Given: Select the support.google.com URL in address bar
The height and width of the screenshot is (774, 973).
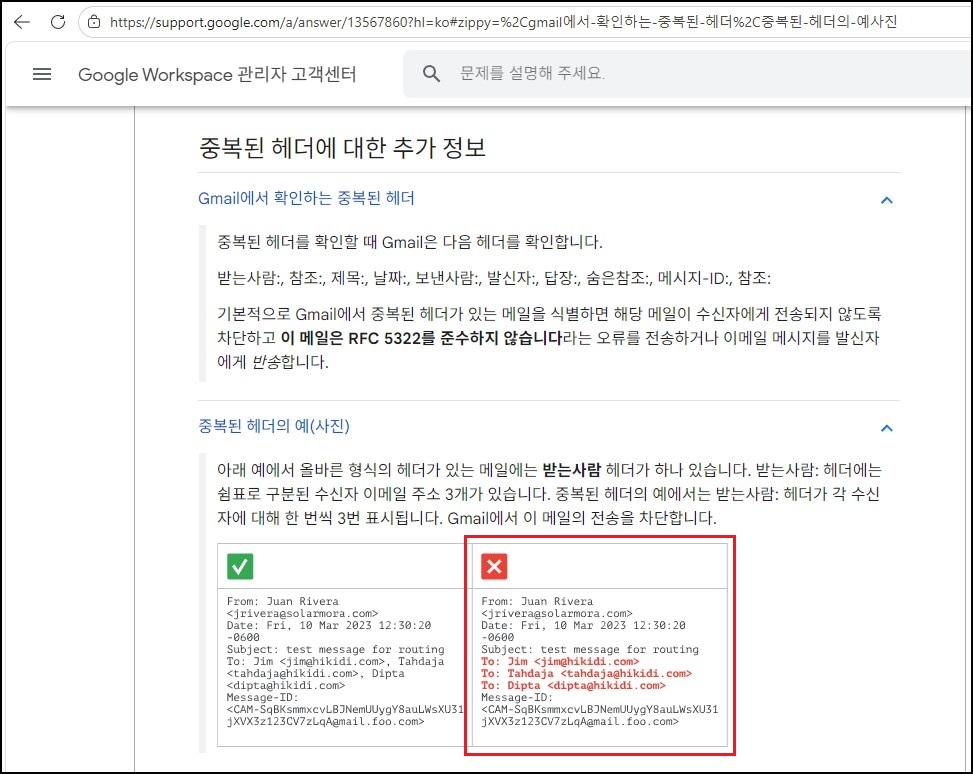Looking at the screenshot, I should tap(503, 22).
